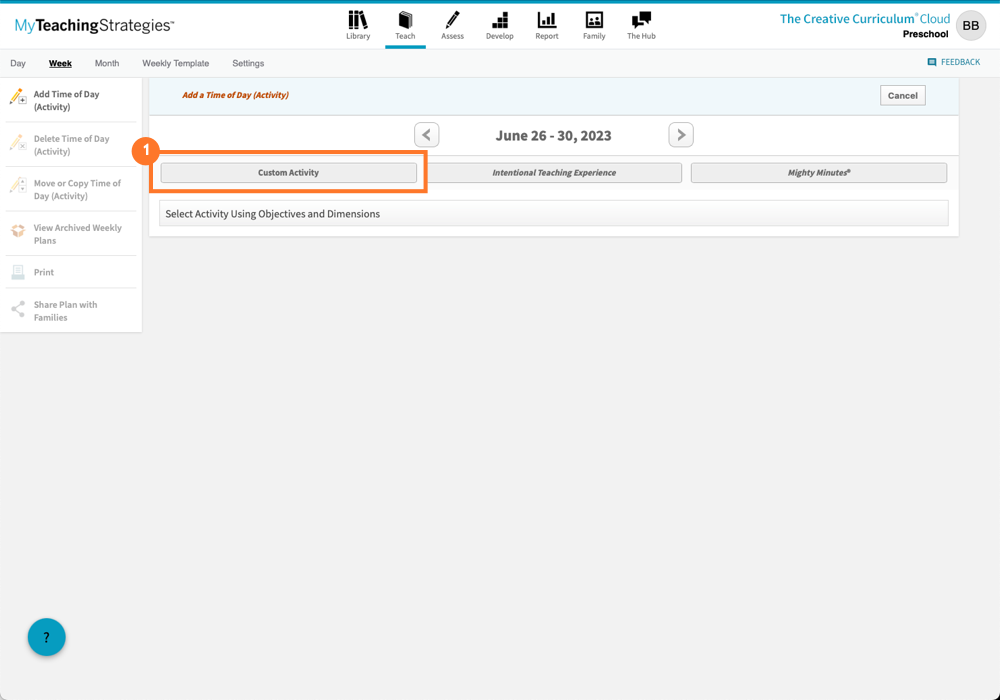This screenshot has height=700, width=1000.
Task: Open the FEEDBACK link
Action: pyautogui.click(x=953, y=61)
